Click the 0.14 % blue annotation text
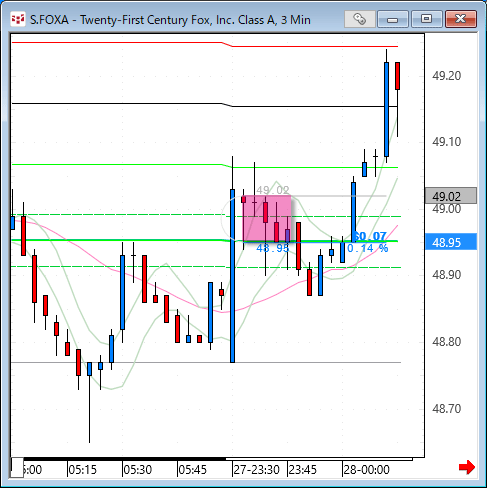Viewport: 487px width, 488px height. point(368,248)
